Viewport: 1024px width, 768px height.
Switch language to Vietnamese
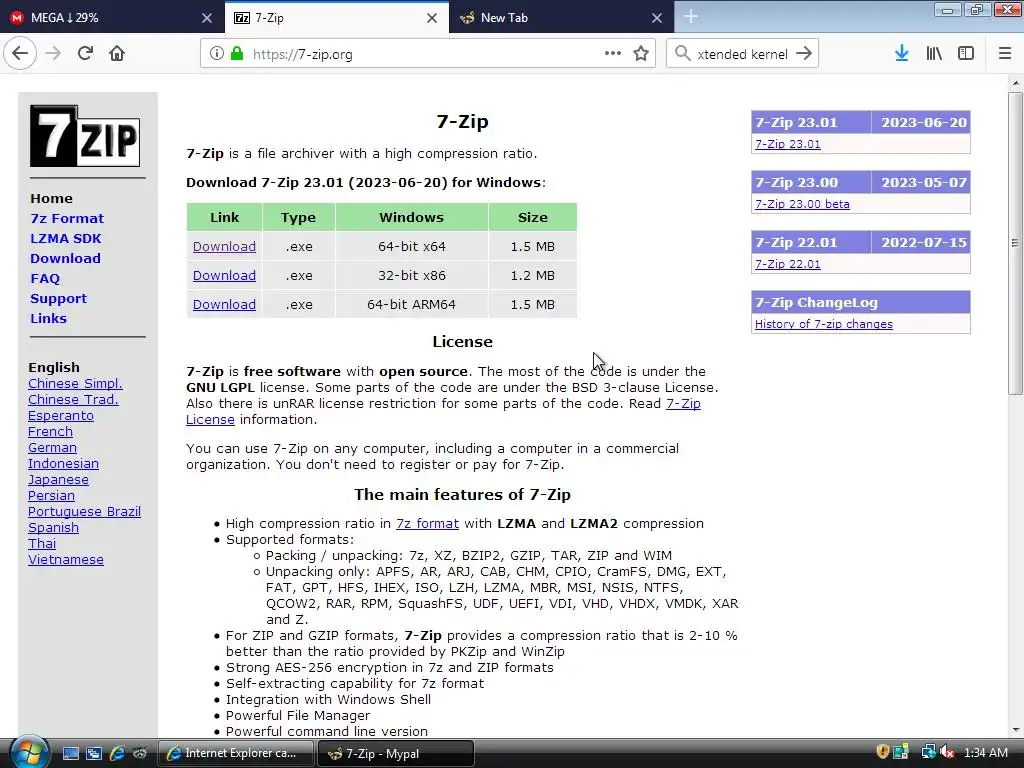pyautogui.click(x=66, y=560)
